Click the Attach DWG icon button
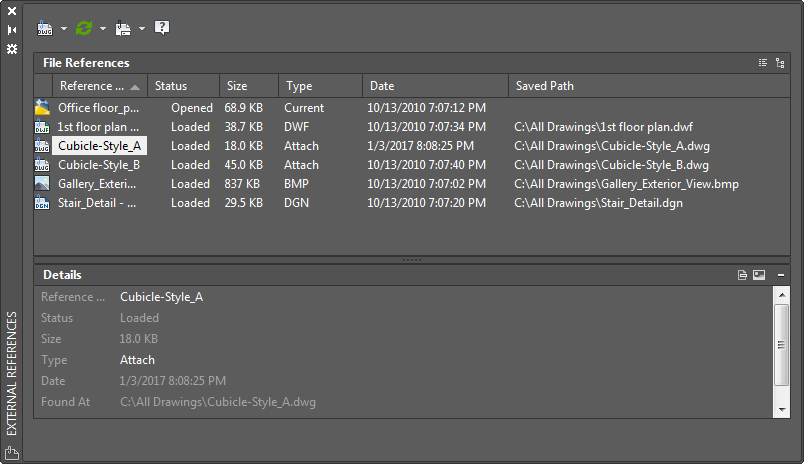Image resolution: width=804 pixels, height=464 pixels. coord(44,28)
